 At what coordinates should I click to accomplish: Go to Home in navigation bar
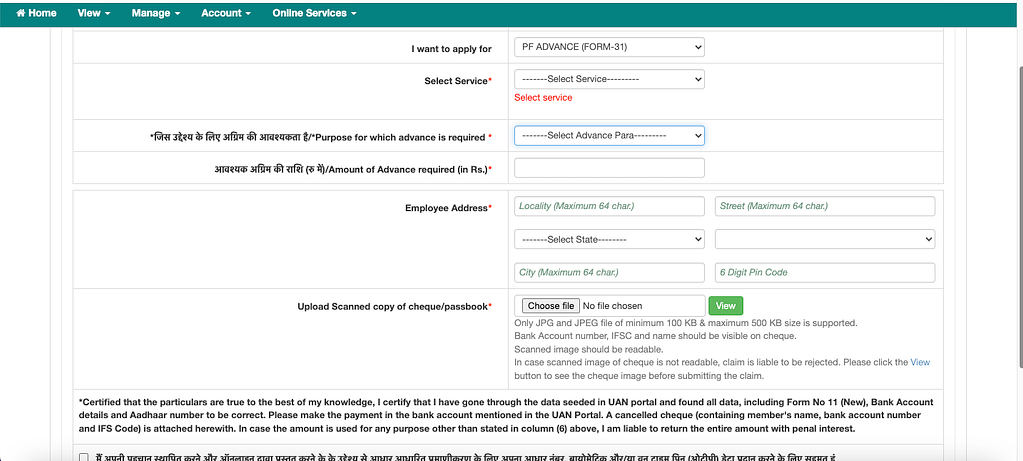coord(36,13)
